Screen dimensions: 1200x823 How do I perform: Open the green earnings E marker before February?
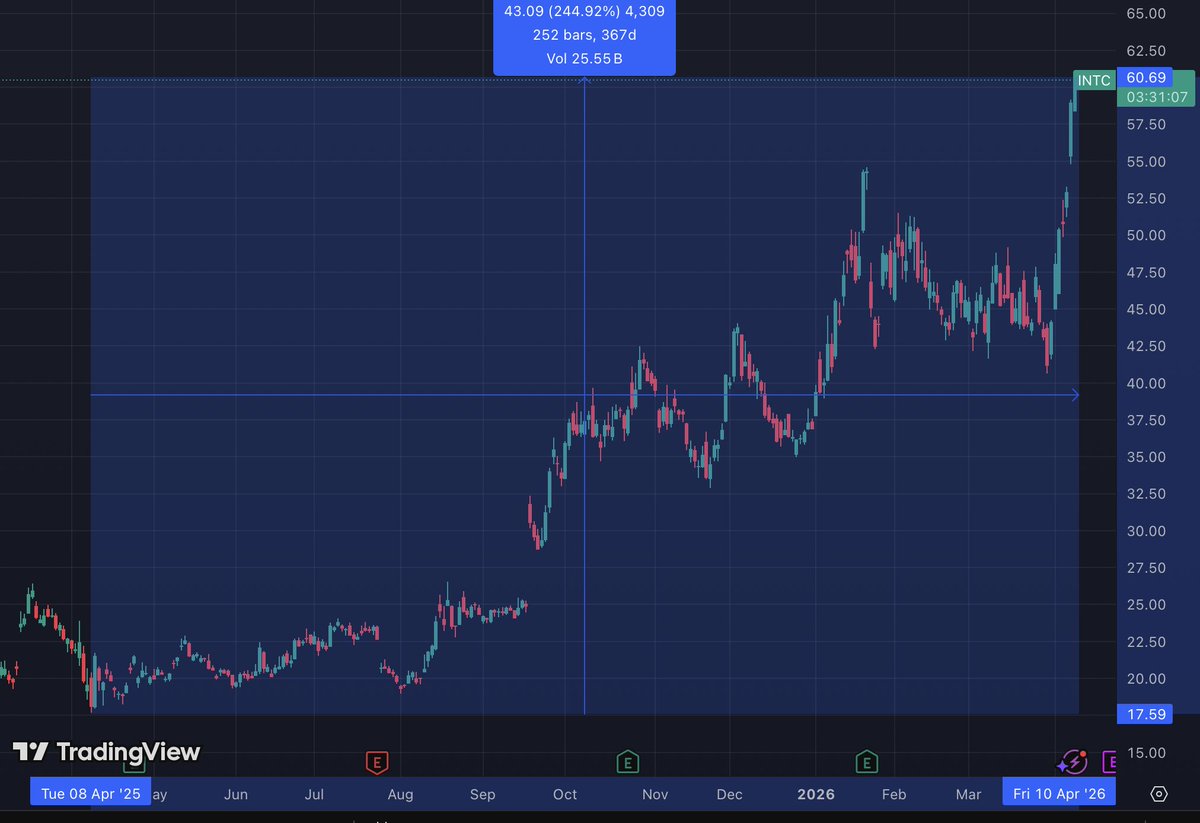[866, 762]
